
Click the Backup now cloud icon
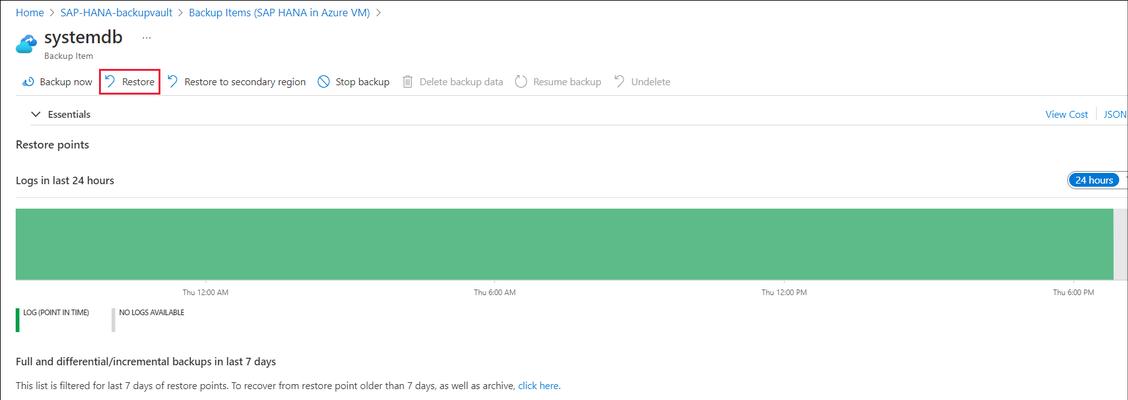click(x=29, y=82)
